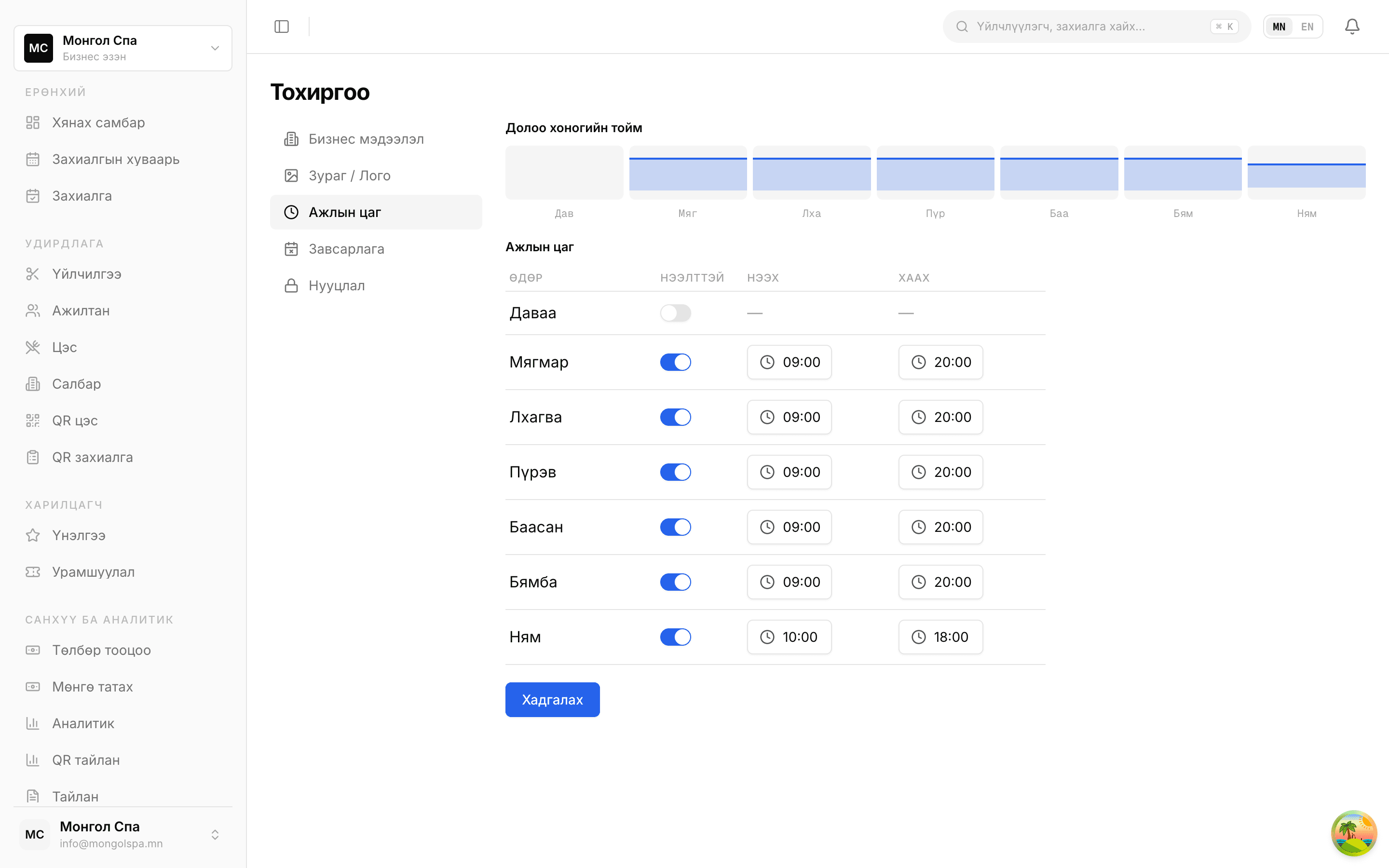Viewport: 1389px width, 868px height.
Task: Open Мөнгө татах banknote icon
Action: pos(33,687)
